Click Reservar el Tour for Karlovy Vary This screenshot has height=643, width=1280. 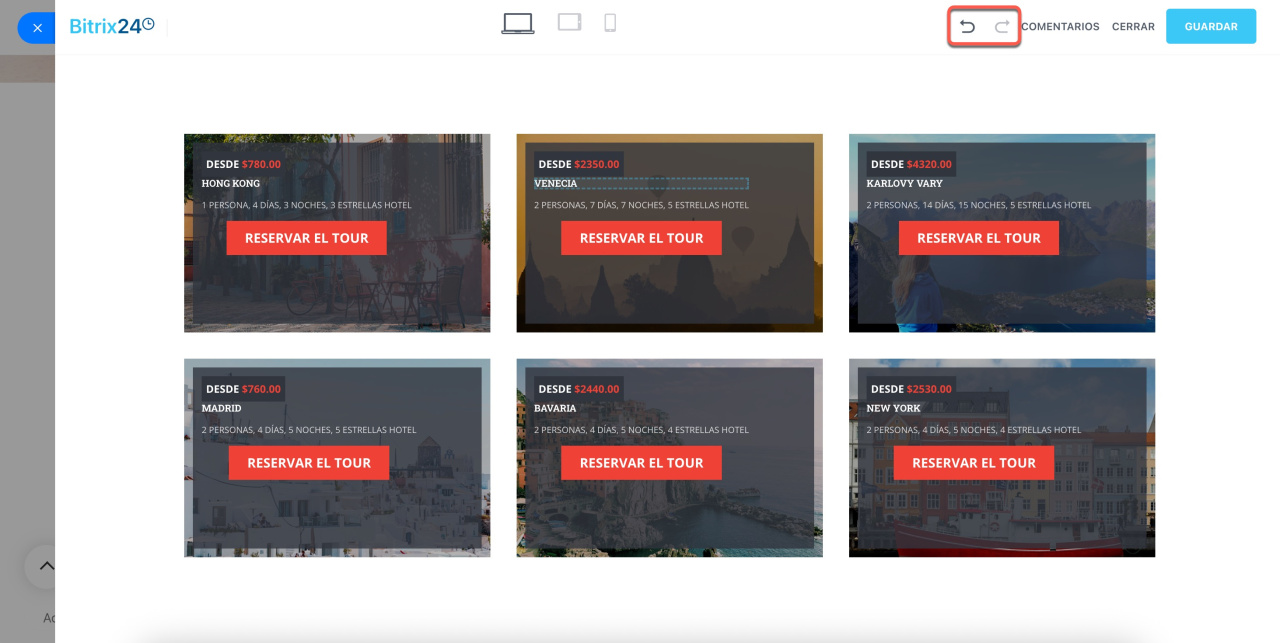(x=978, y=238)
